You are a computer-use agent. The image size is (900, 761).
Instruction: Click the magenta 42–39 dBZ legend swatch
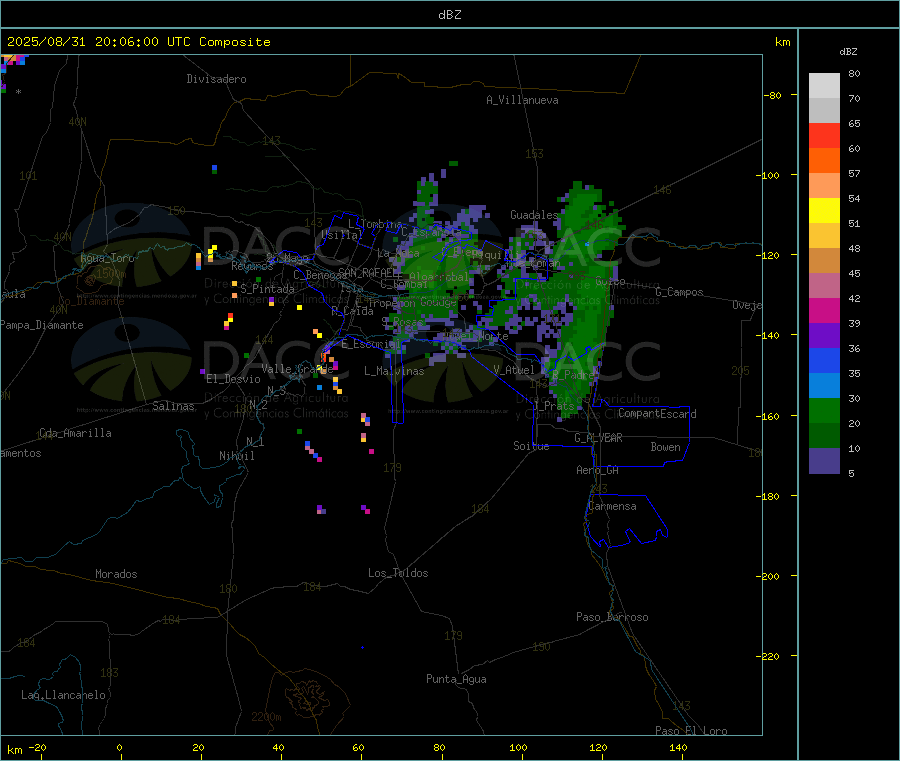click(x=824, y=310)
